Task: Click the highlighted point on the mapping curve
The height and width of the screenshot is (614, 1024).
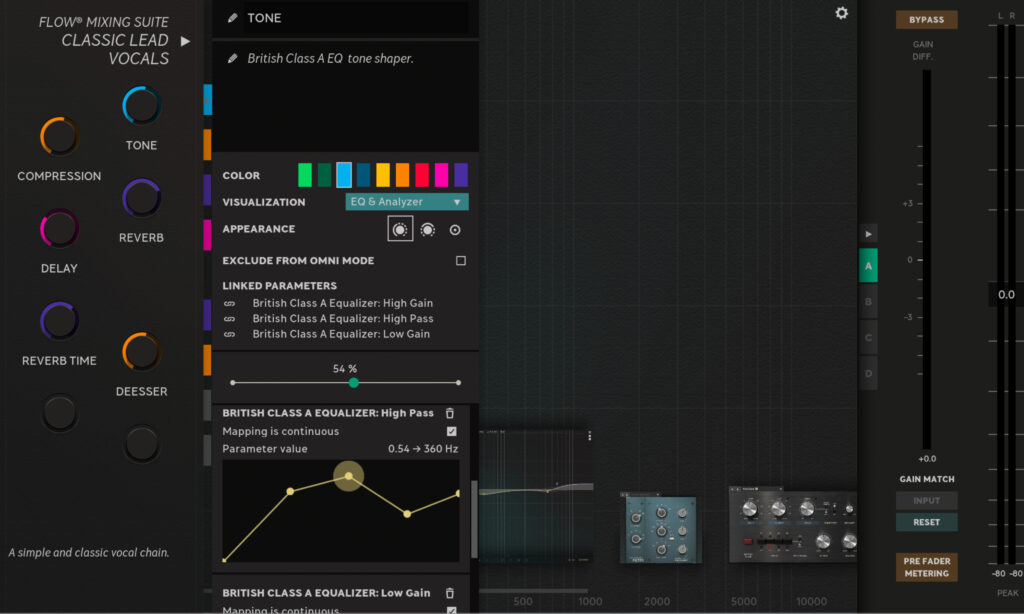Action: (349, 476)
